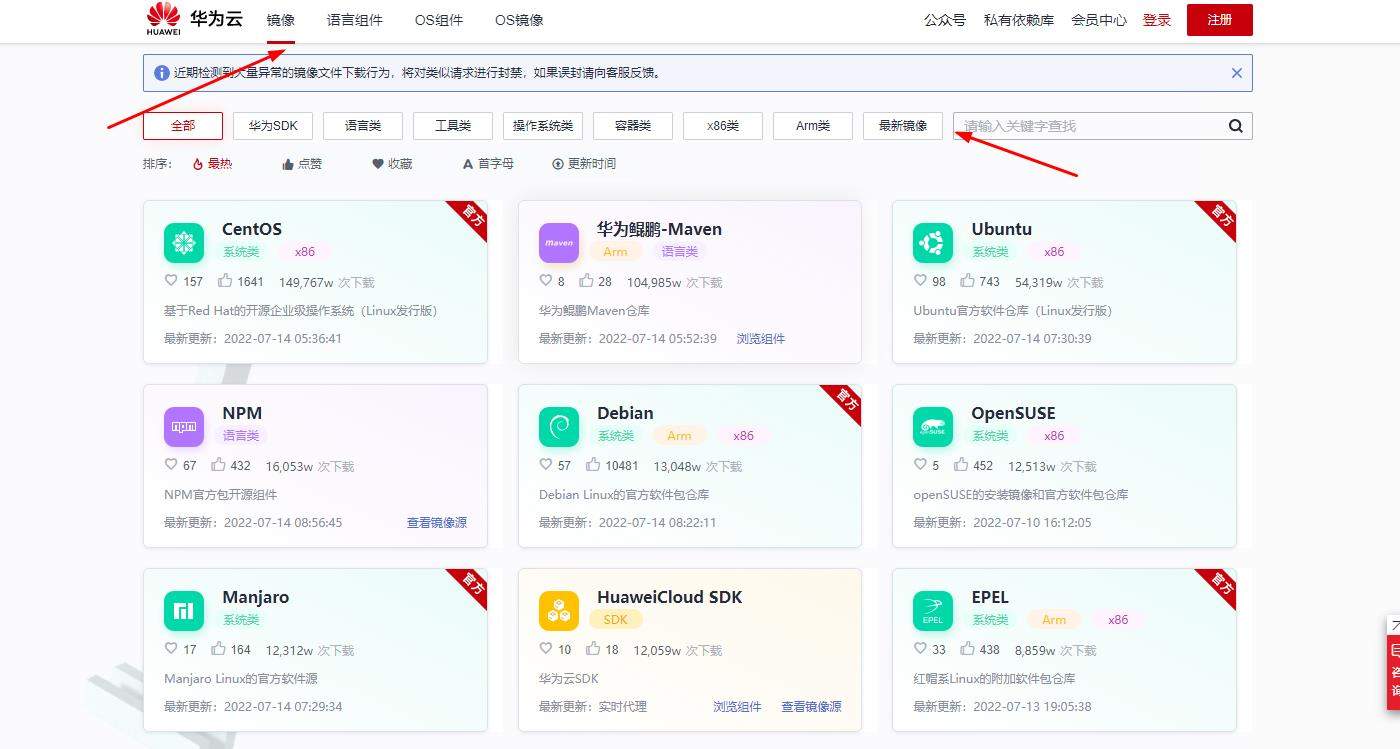The image size is (1400, 749).
Task: Filter by 华为SDK category
Action: 273,126
